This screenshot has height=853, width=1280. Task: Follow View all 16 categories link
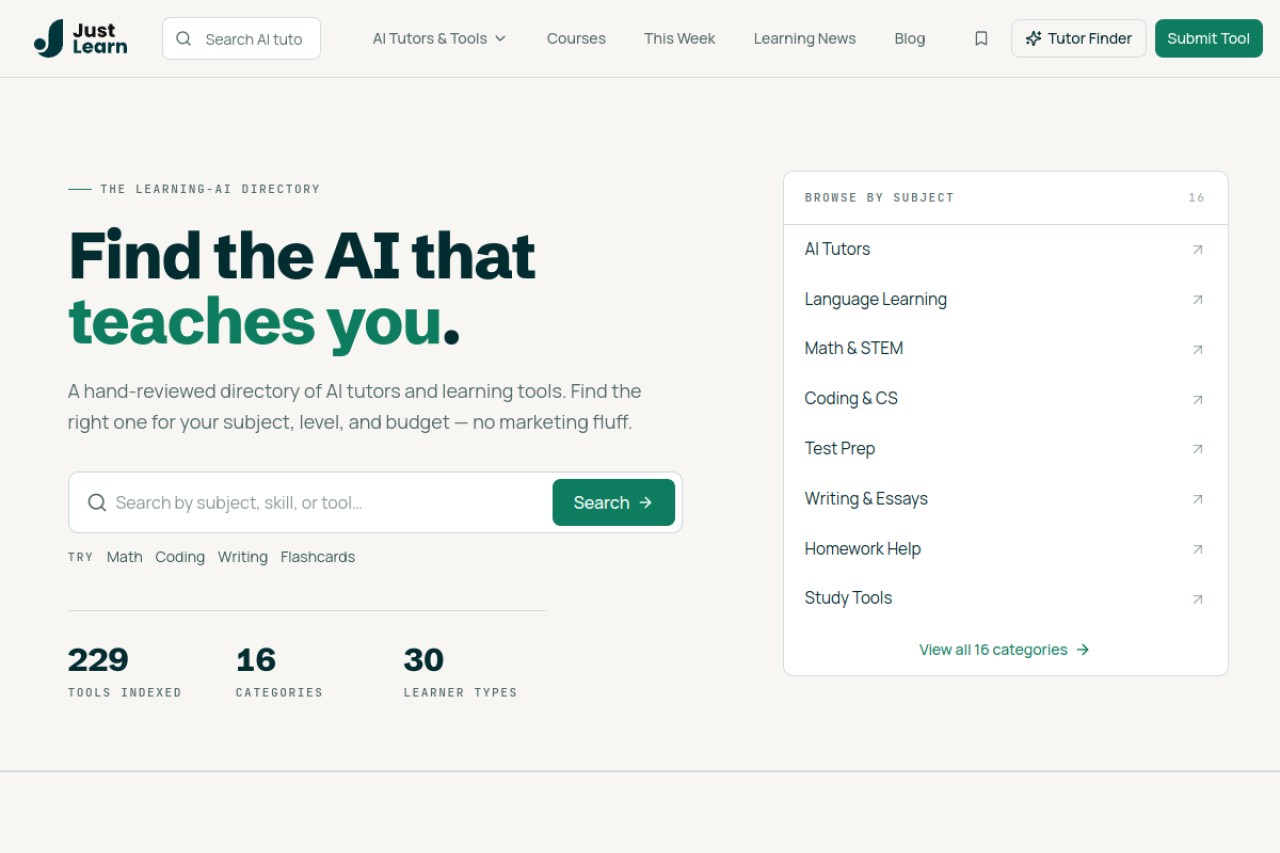pos(1005,650)
